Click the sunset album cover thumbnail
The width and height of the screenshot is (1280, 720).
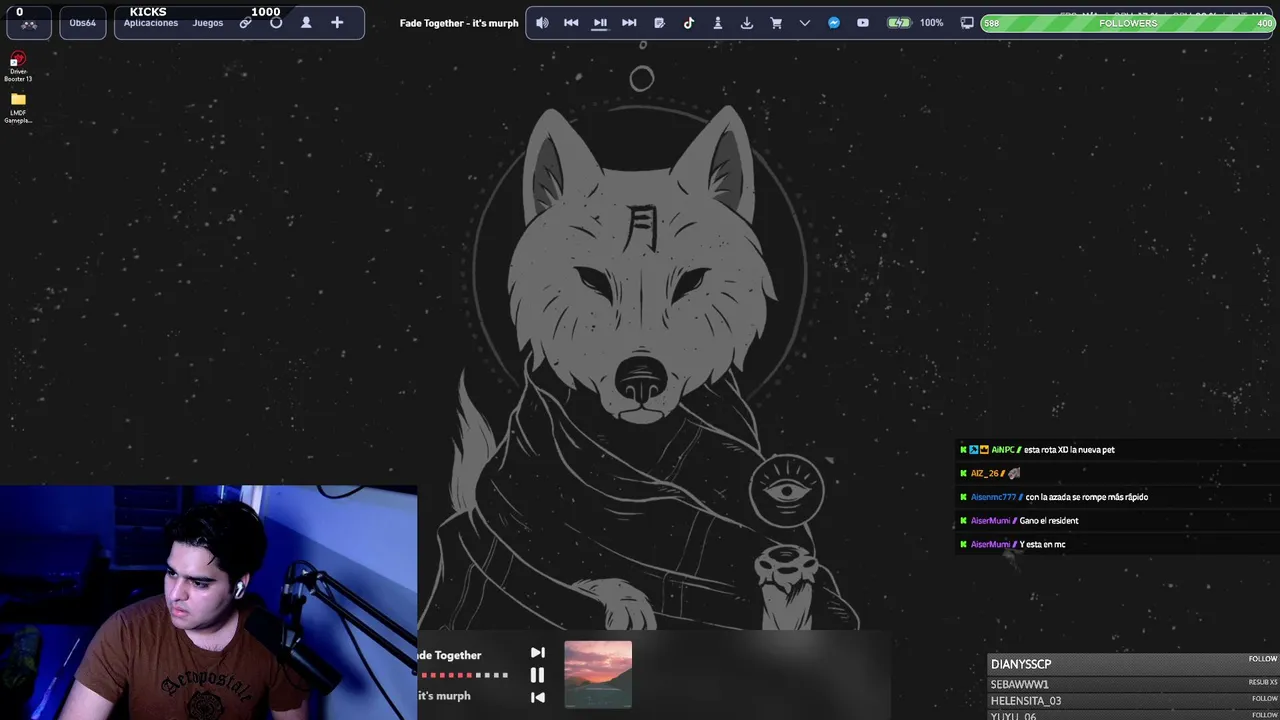pyautogui.click(x=598, y=674)
